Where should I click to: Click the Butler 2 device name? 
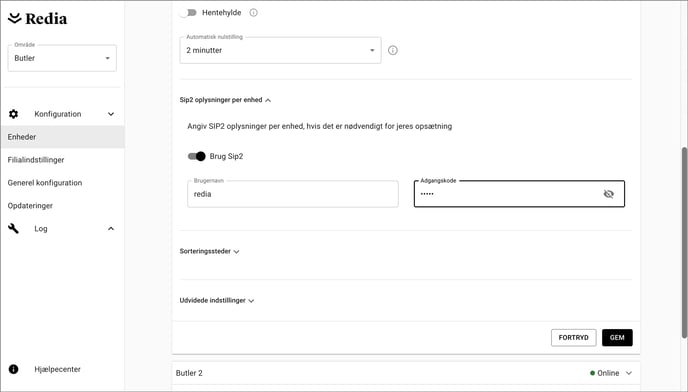click(x=189, y=373)
